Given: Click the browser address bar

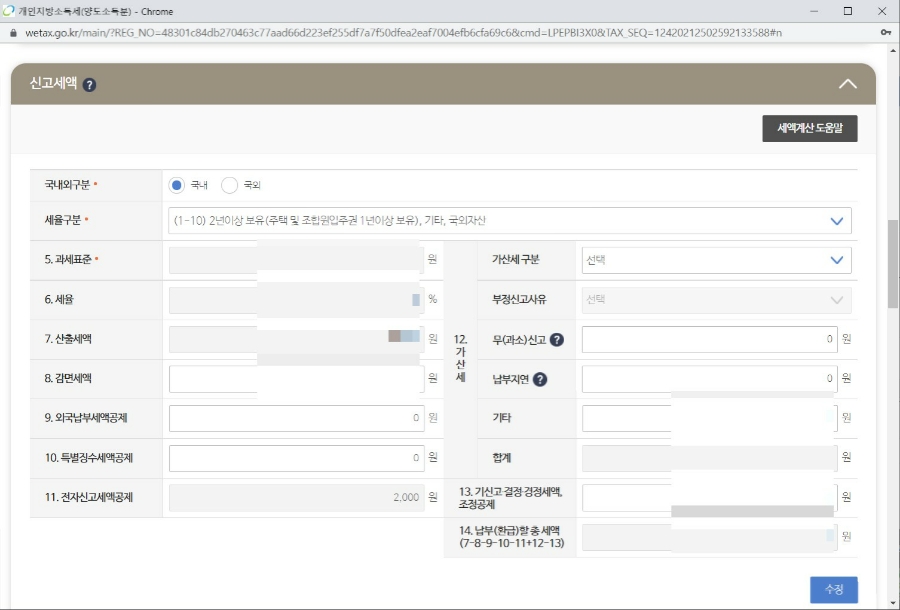Looking at the screenshot, I should click(x=400, y=31).
